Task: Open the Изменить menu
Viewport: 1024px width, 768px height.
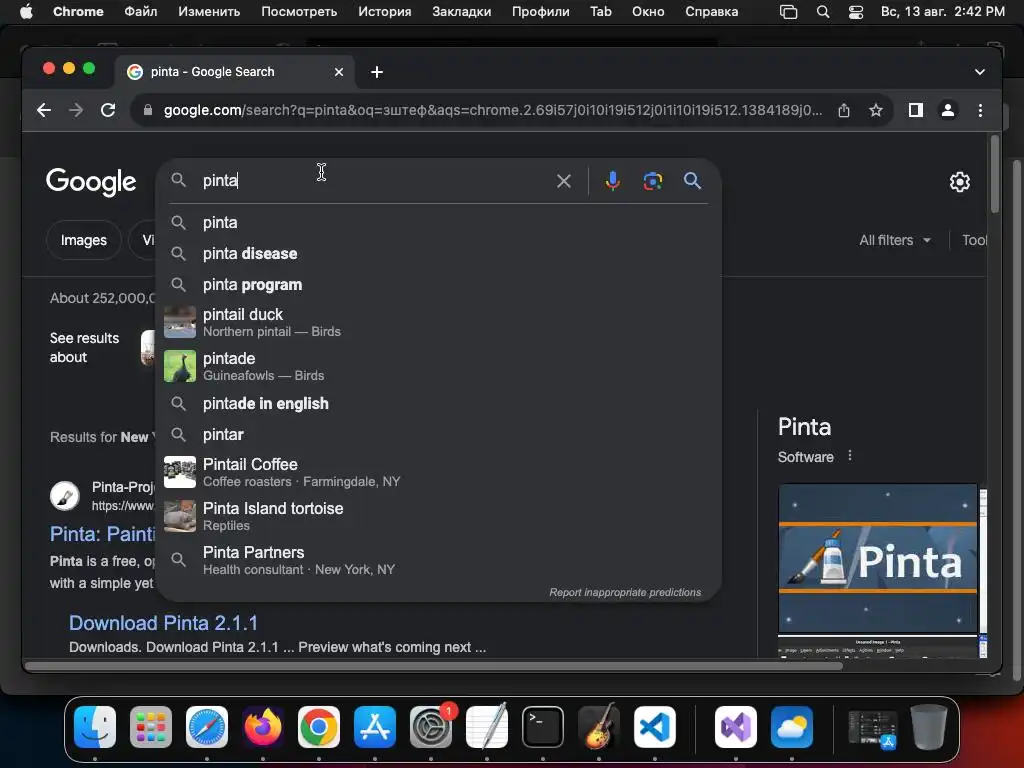Action: [209, 12]
